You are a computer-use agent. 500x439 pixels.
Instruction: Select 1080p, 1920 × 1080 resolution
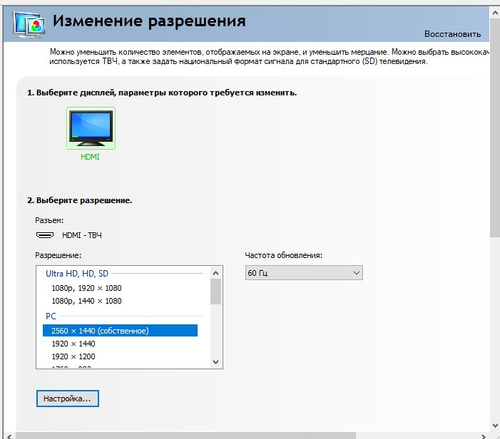click(87, 288)
